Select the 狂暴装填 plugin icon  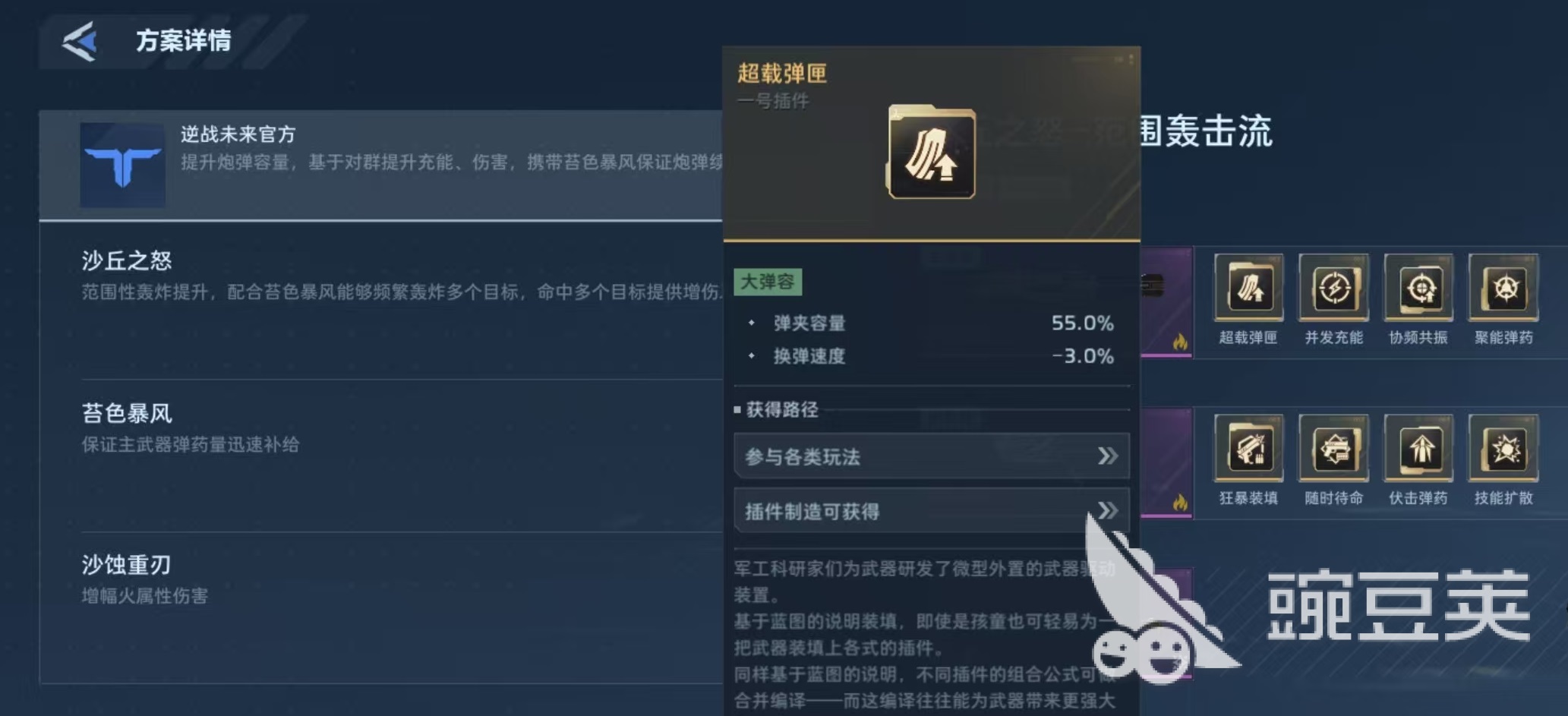point(1248,448)
